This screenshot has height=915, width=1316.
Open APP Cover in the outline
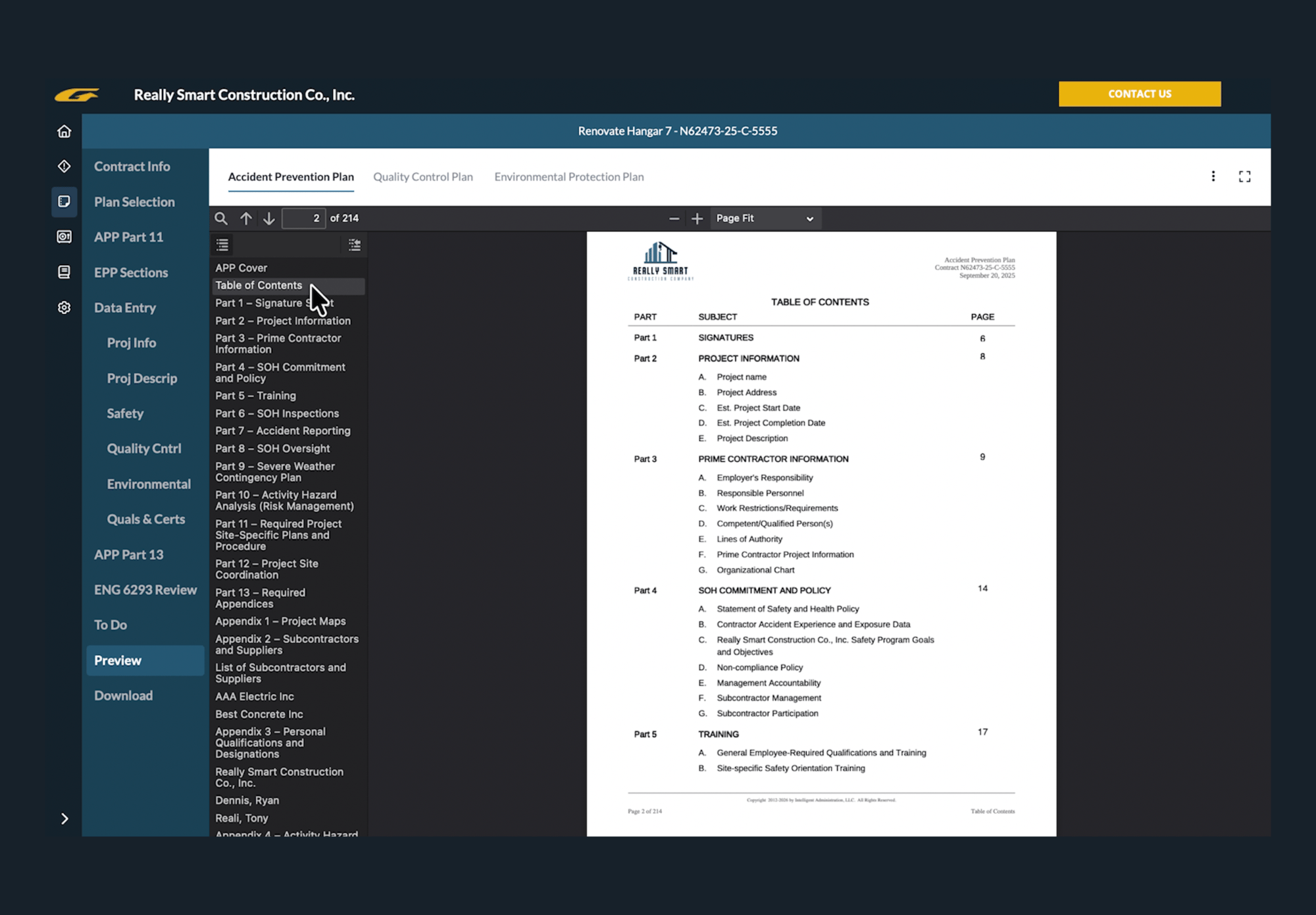(x=241, y=268)
